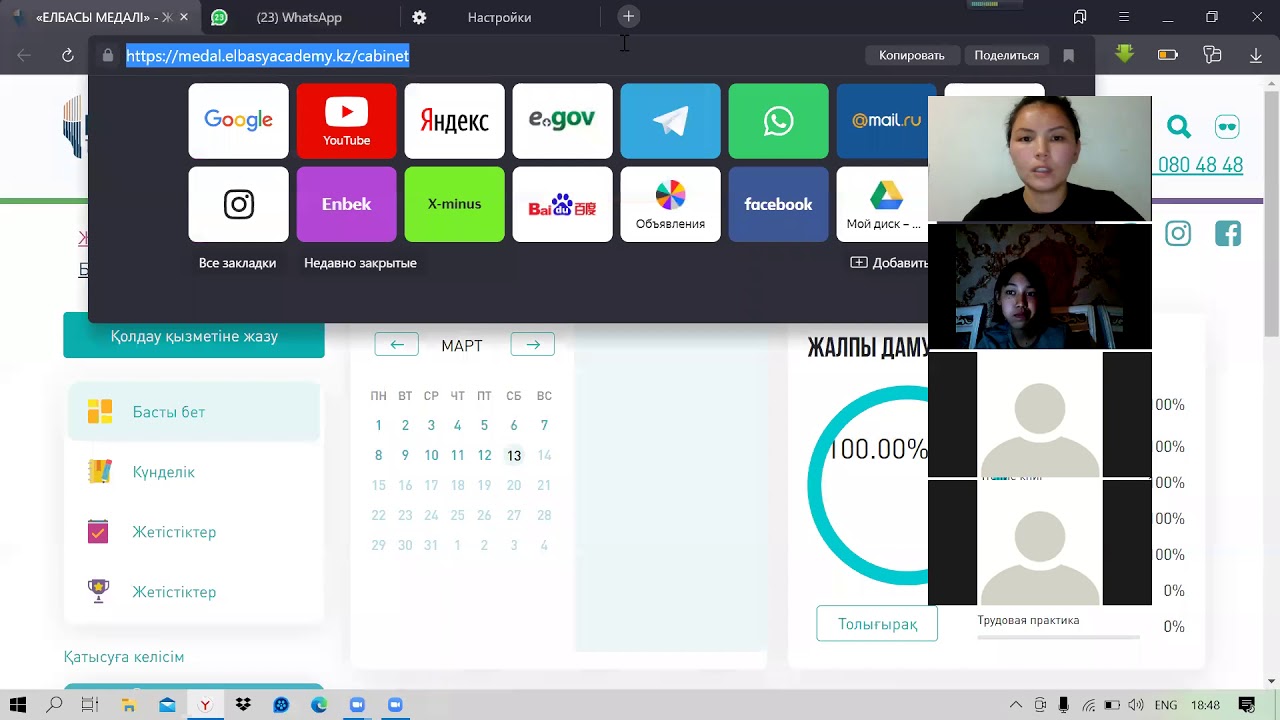Click the accessibility glasses icon
The image size is (1280, 720).
pos(1227,127)
